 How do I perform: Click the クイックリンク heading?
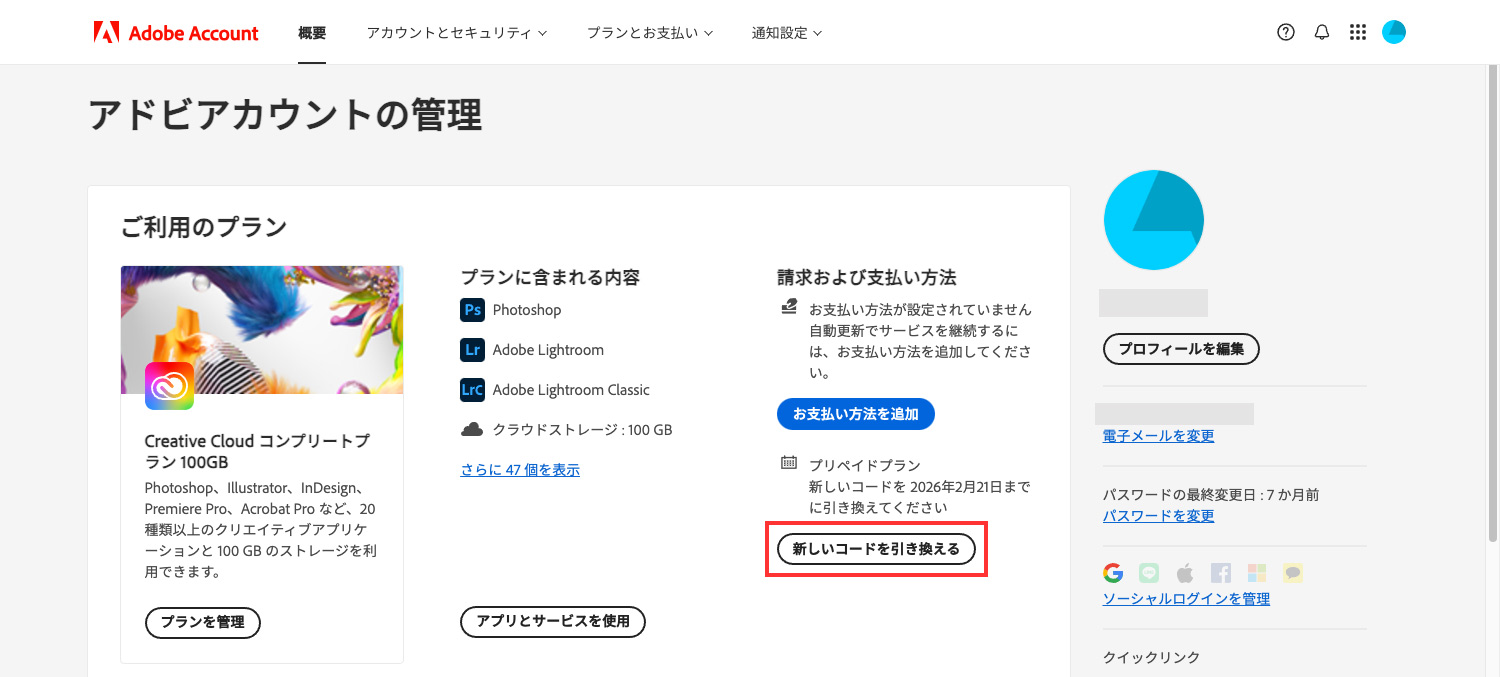pos(1151,658)
